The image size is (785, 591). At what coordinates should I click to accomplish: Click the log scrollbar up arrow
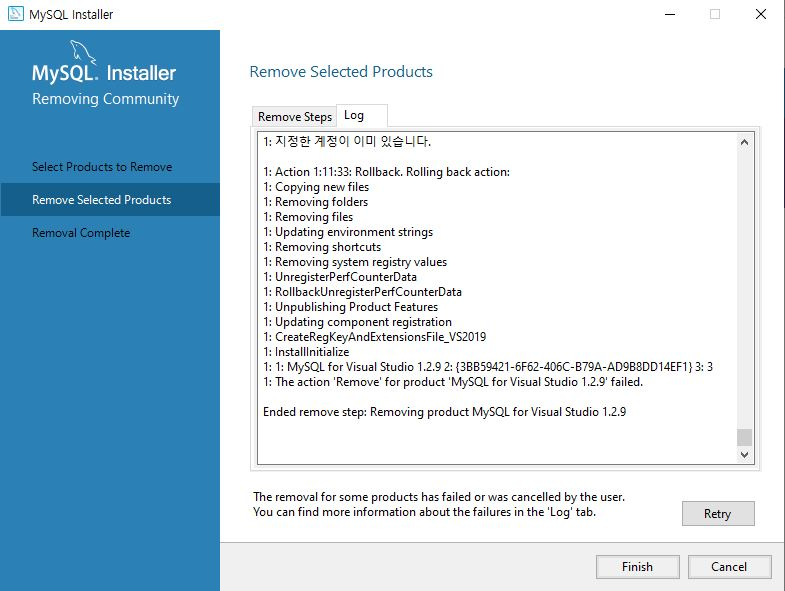[x=744, y=142]
